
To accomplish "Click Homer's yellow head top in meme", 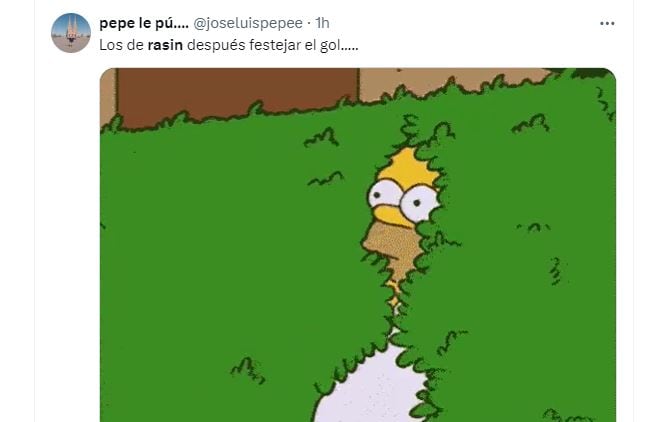I will pyautogui.click(x=408, y=165).
